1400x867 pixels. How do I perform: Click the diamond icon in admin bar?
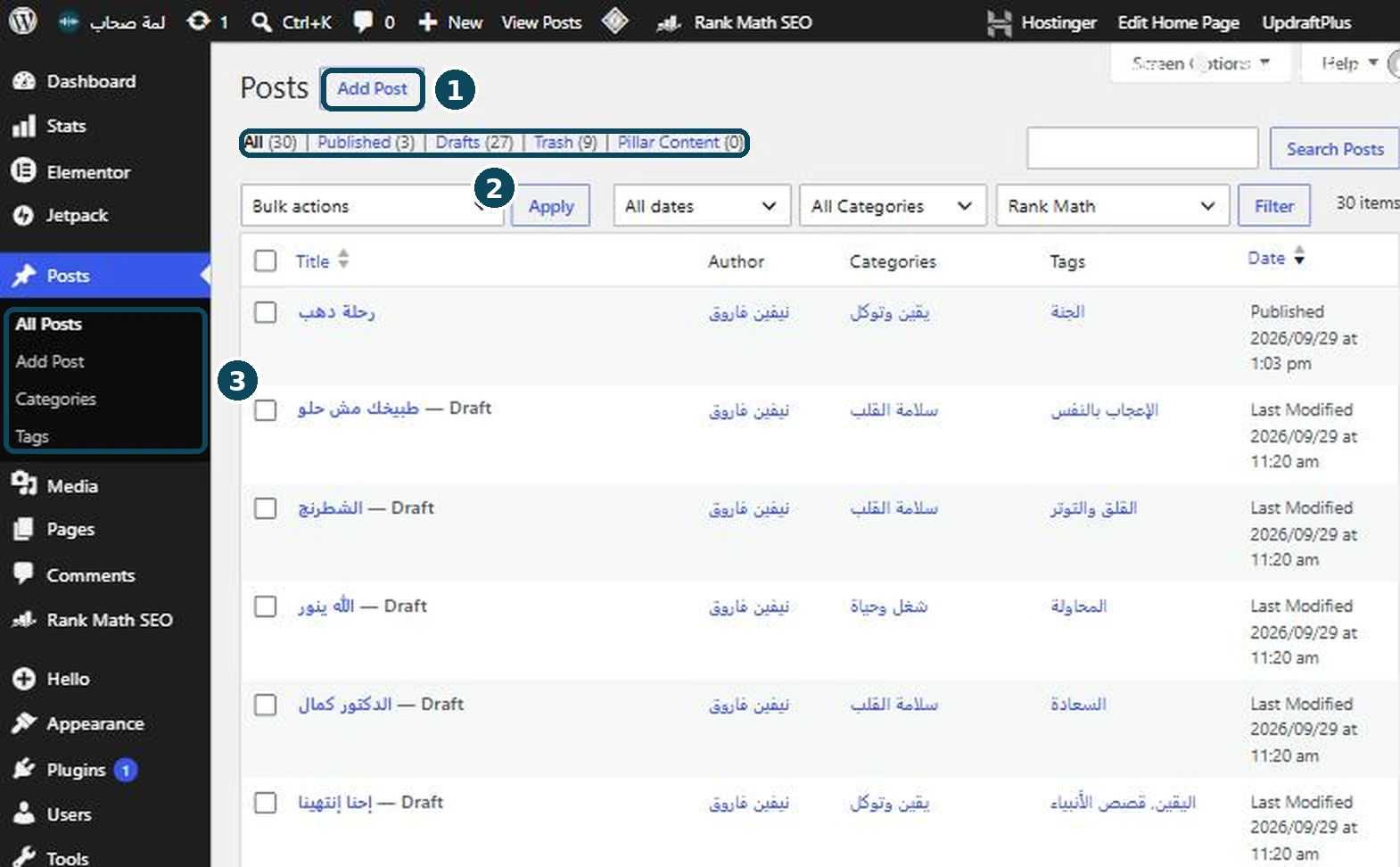point(615,21)
